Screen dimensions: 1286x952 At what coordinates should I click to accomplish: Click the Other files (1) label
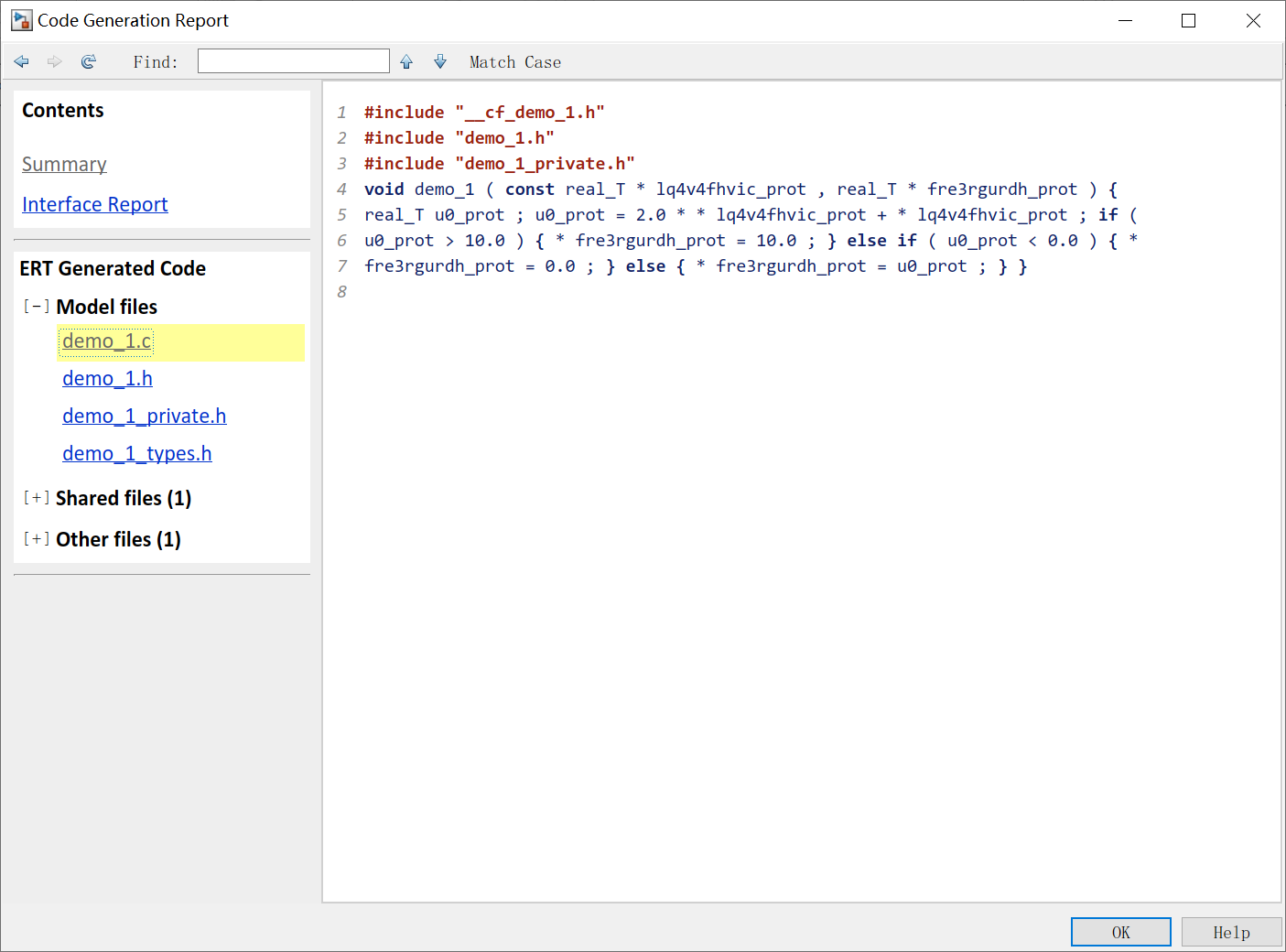[119, 539]
